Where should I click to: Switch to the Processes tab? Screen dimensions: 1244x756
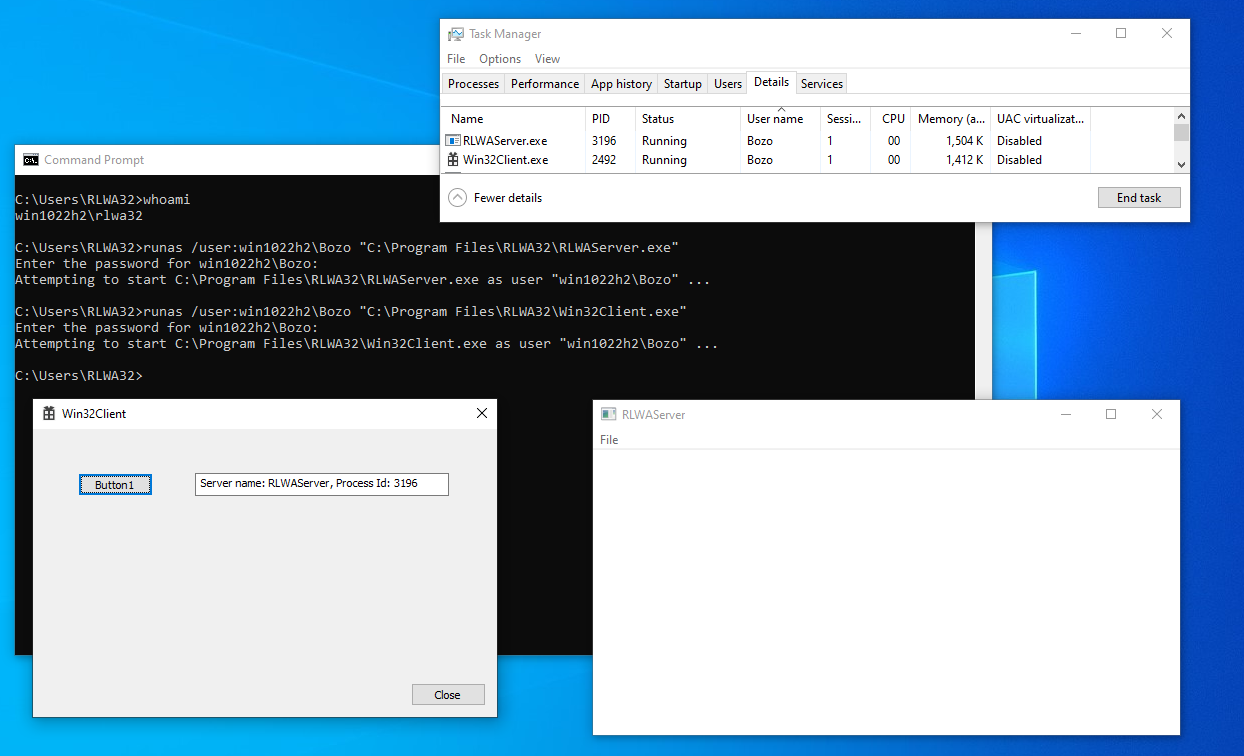473,84
